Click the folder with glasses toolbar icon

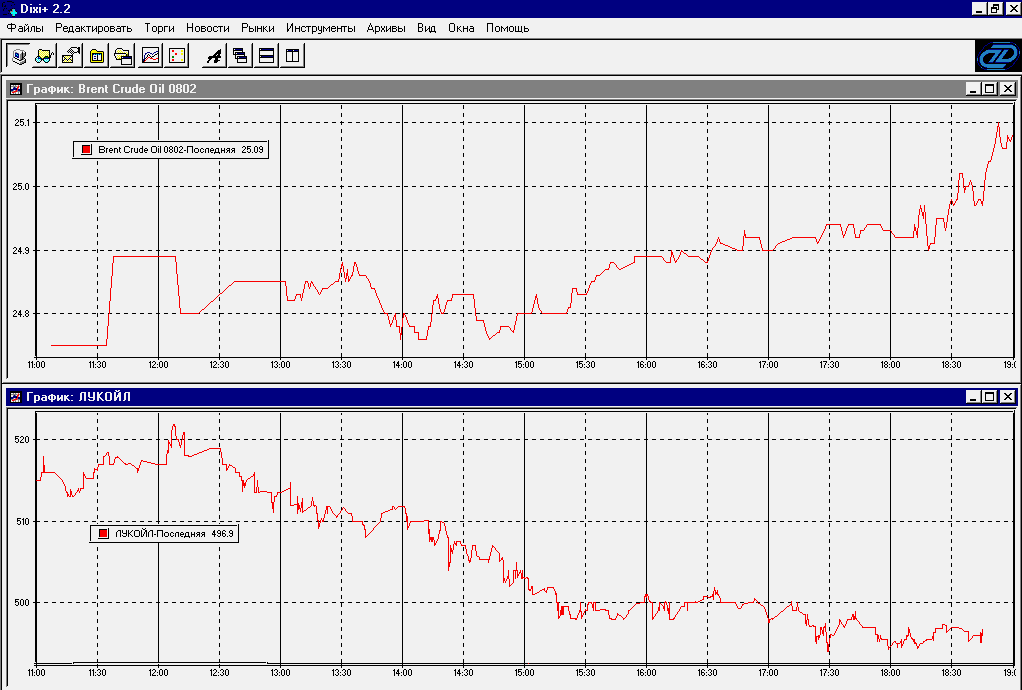[x=44, y=56]
